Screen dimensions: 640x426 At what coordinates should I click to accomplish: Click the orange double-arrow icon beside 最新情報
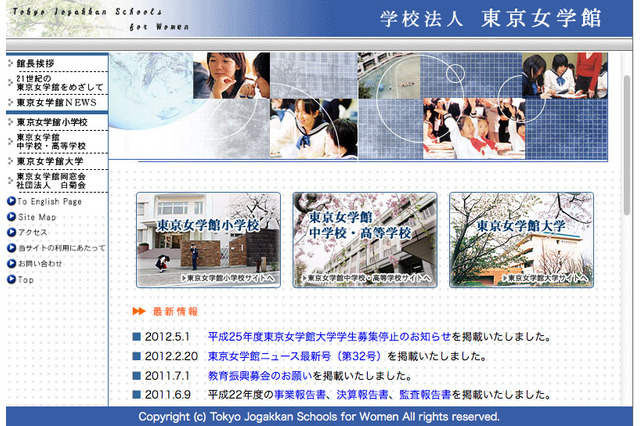pos(139,311)
